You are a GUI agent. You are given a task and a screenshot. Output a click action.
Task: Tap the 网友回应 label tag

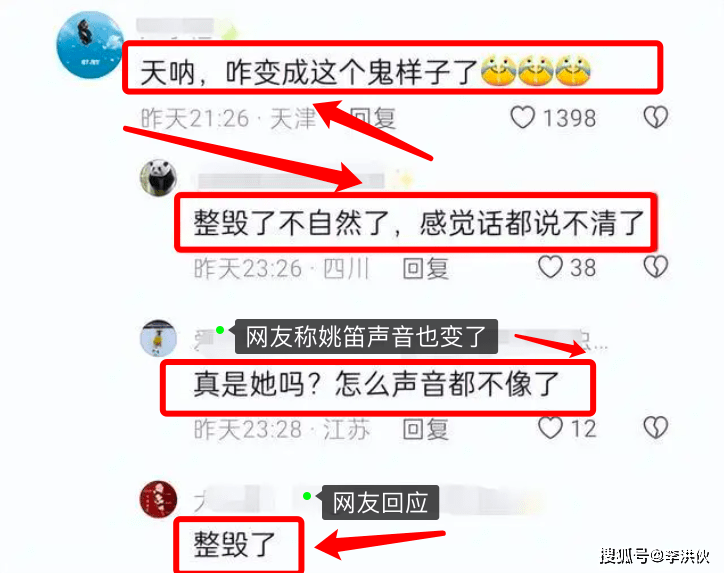click(380, 502)
